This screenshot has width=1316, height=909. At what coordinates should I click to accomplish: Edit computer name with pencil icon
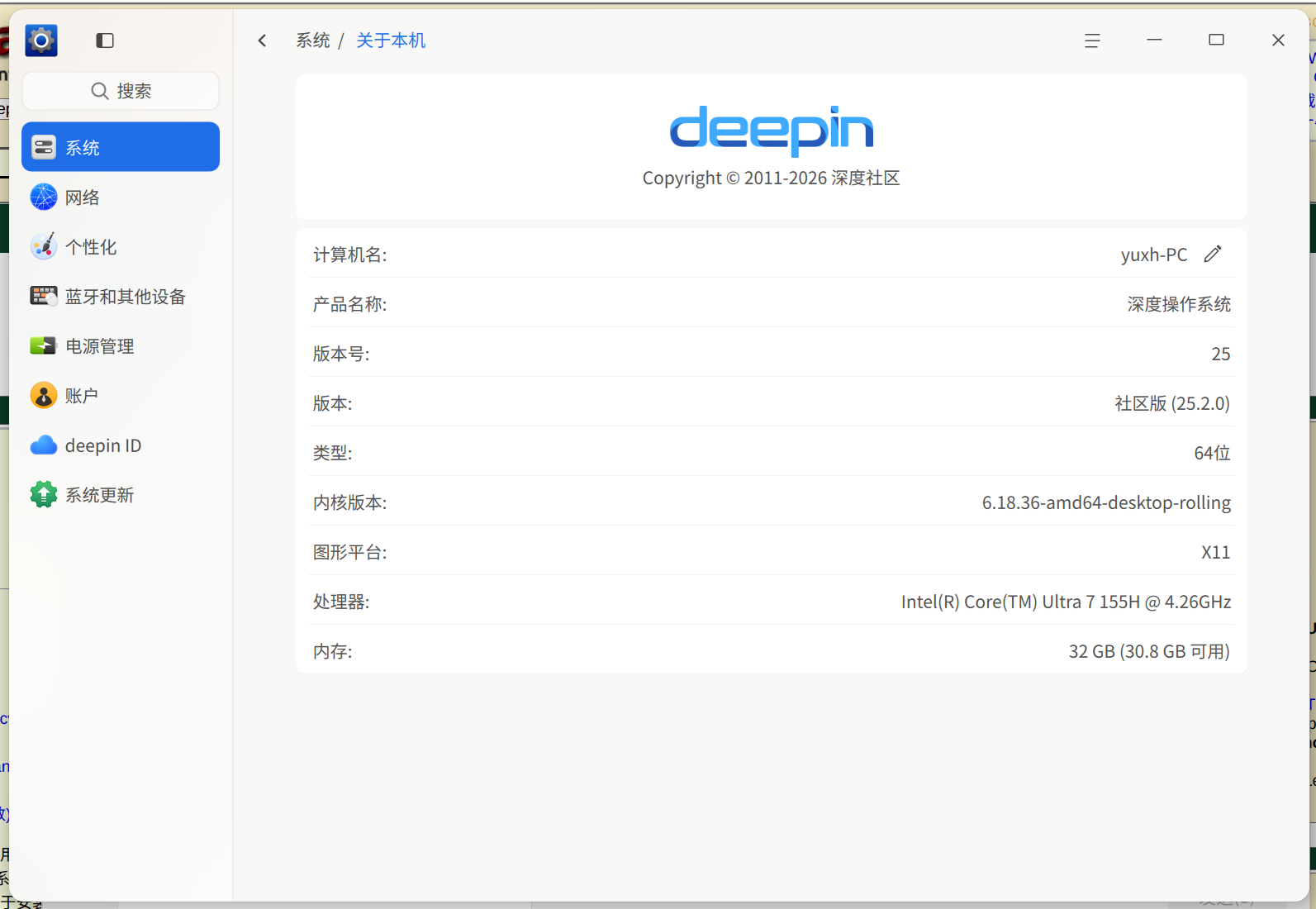[1212, 254]
